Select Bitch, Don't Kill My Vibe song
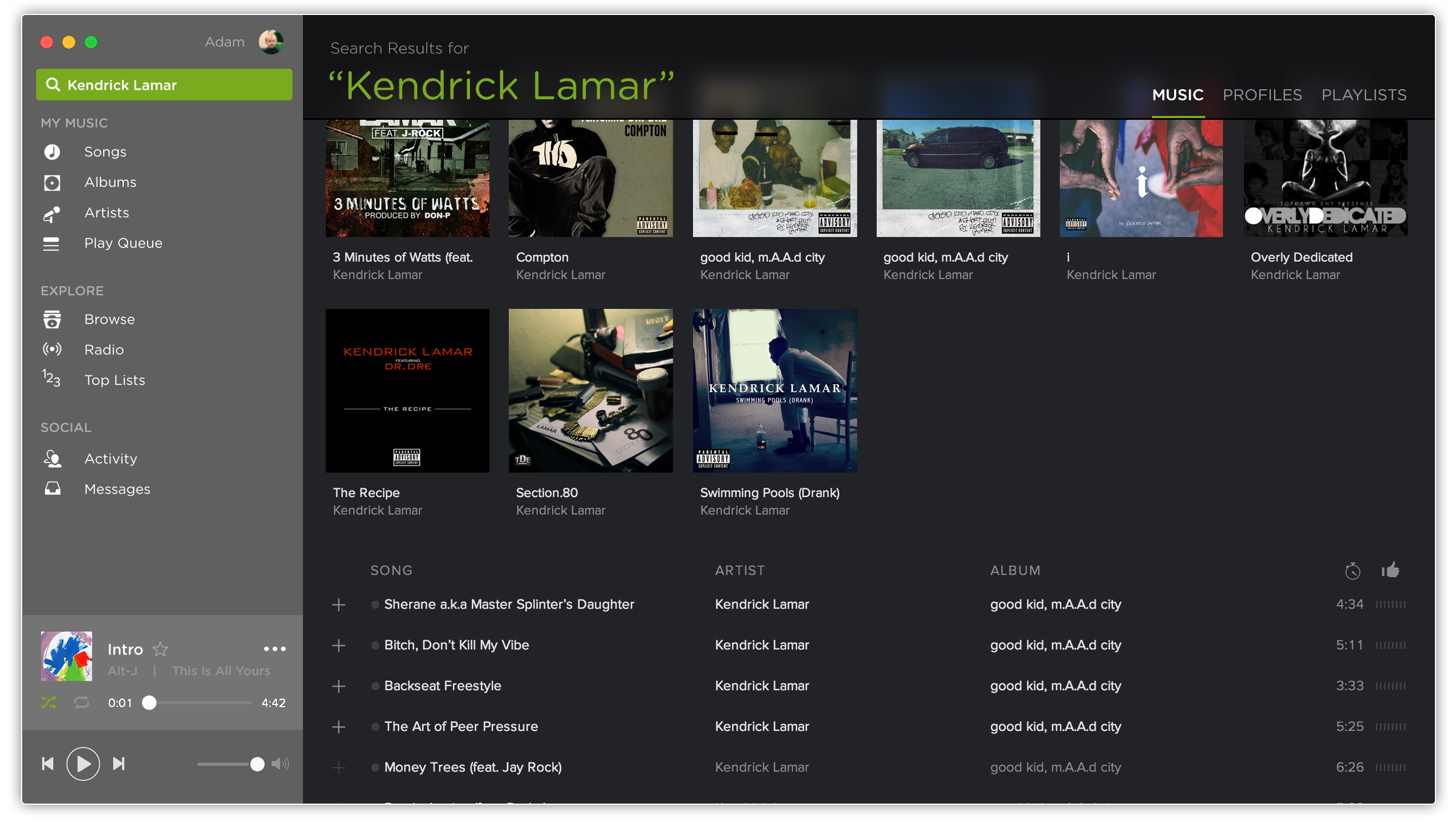1456x823 pixels. pos(456,645)
